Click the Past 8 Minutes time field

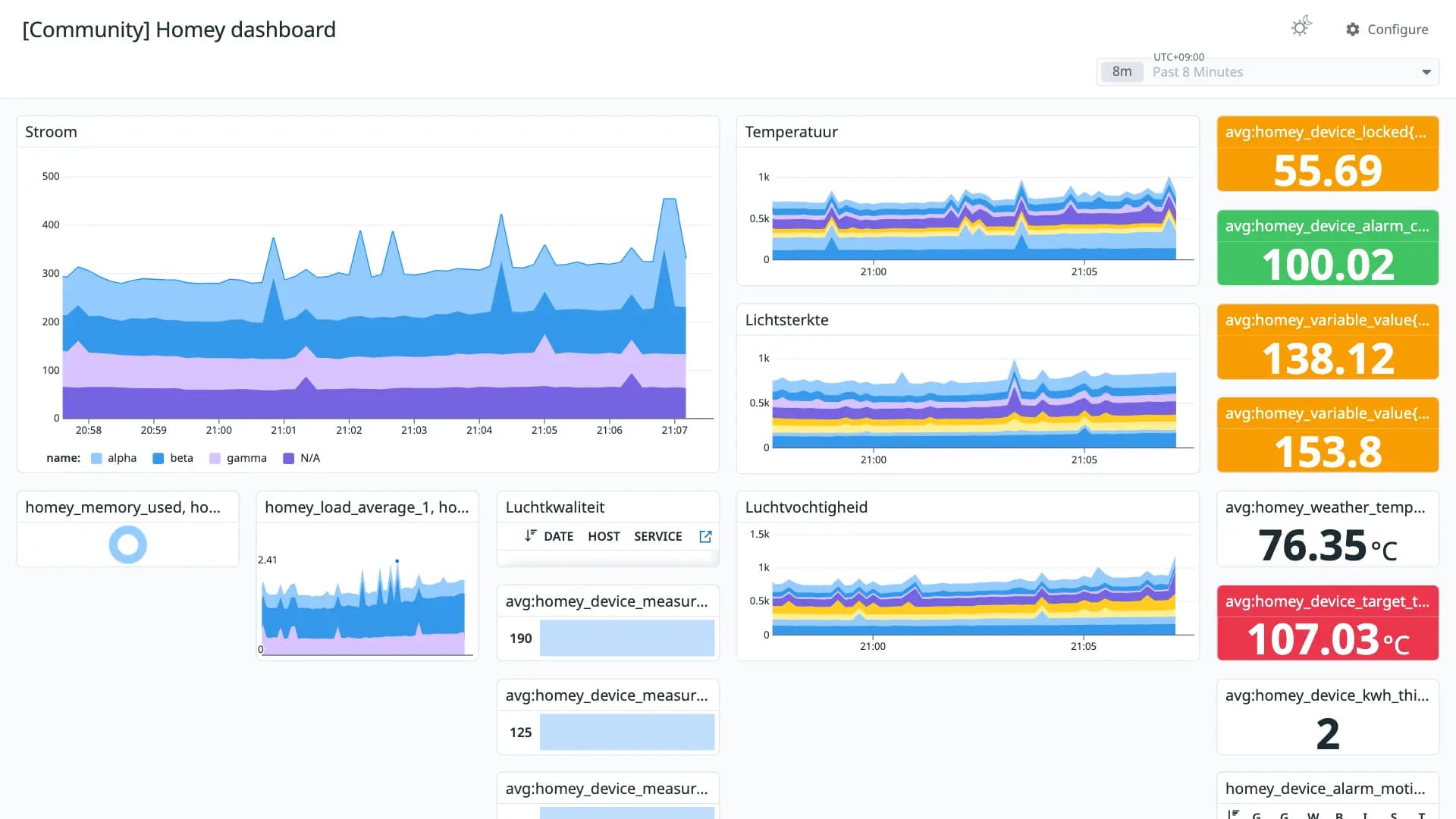coord(1268,72)
